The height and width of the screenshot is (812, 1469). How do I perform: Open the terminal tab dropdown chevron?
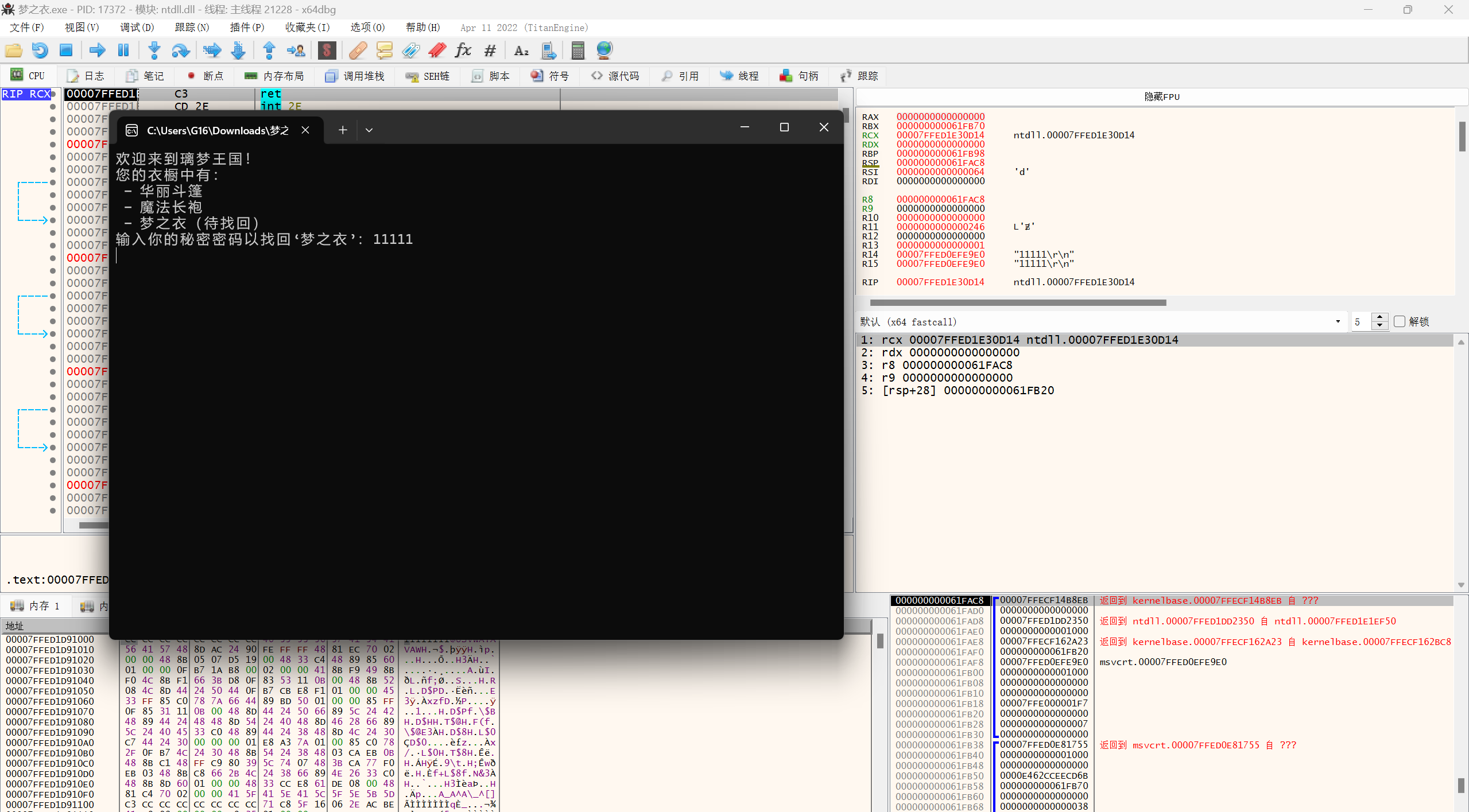(369, 130)
